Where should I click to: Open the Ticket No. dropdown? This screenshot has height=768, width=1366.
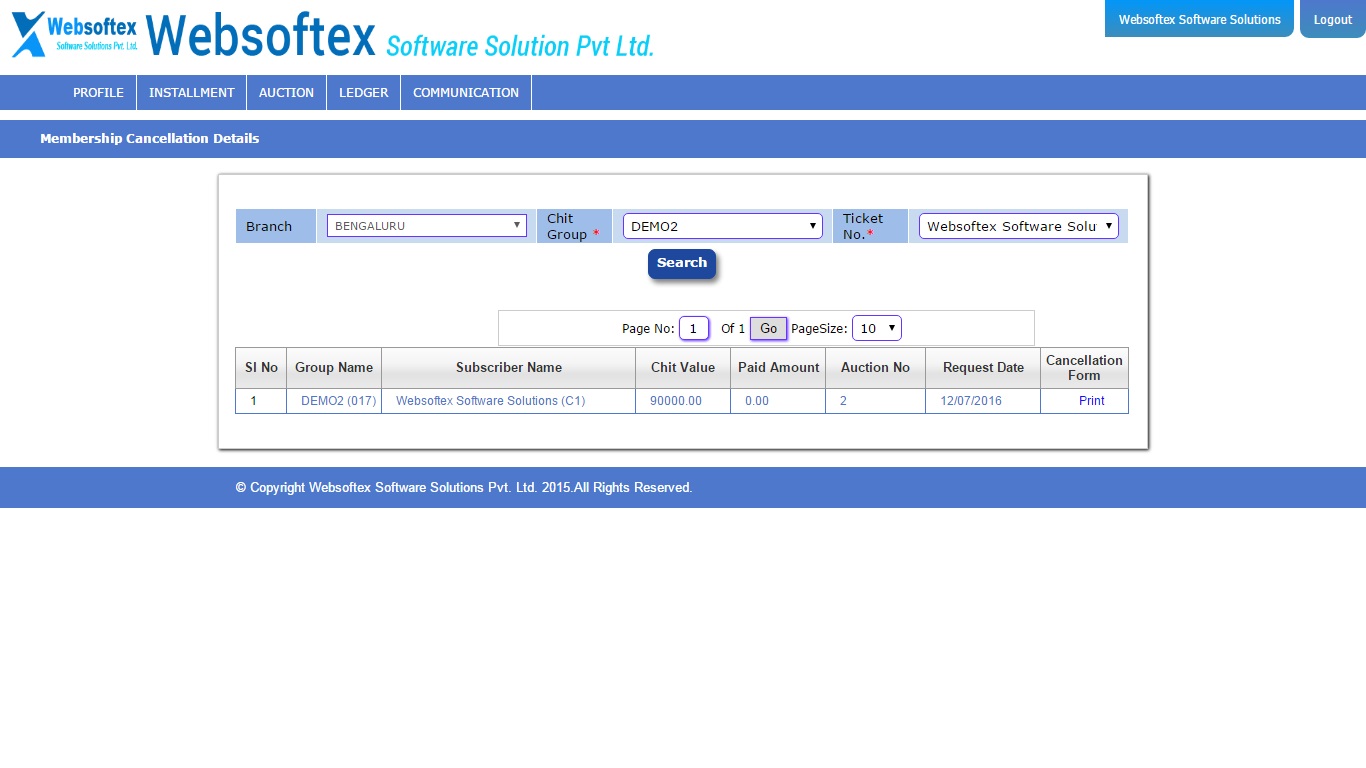(x=1019, y=226)
